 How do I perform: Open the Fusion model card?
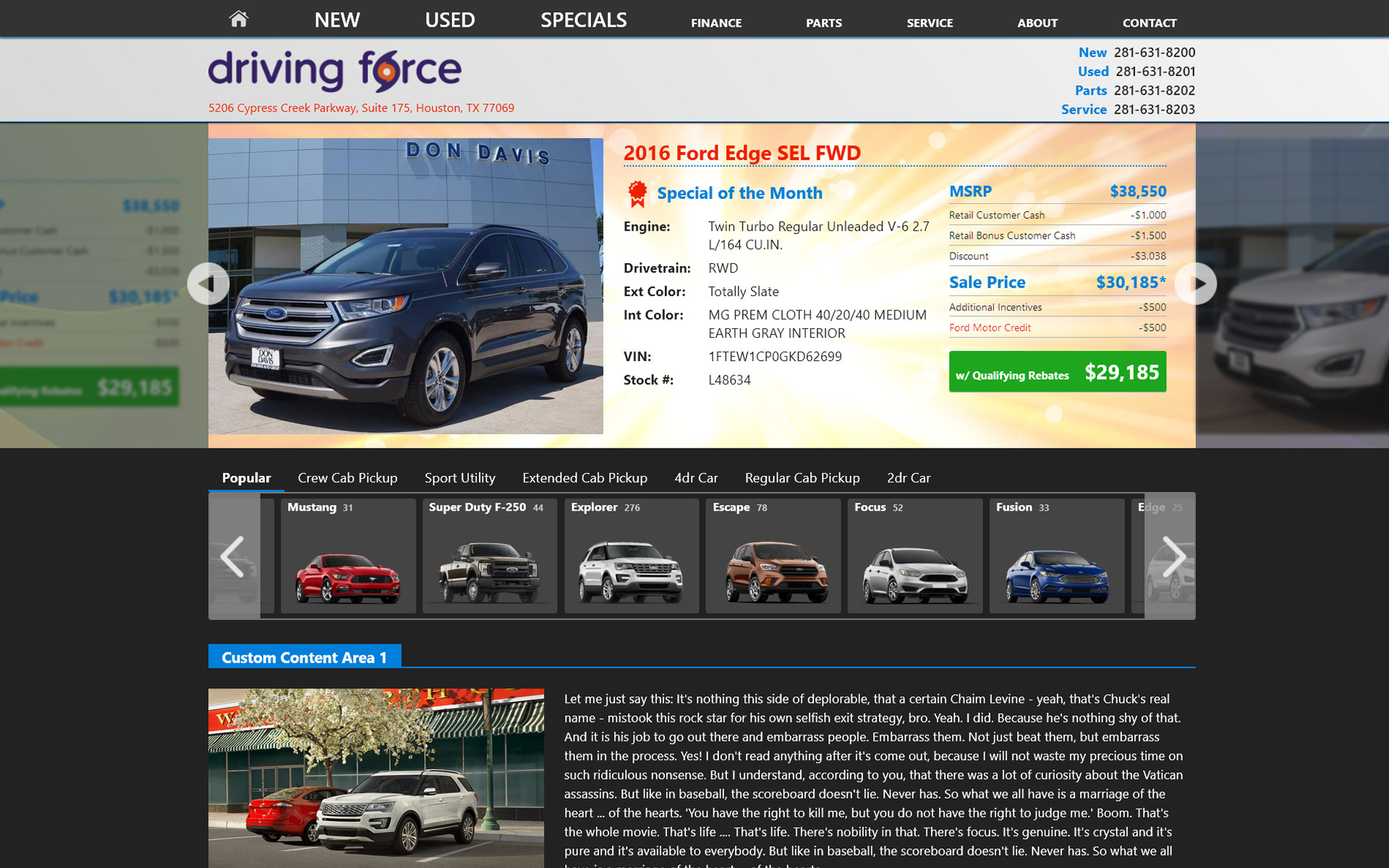point(1057,556)
